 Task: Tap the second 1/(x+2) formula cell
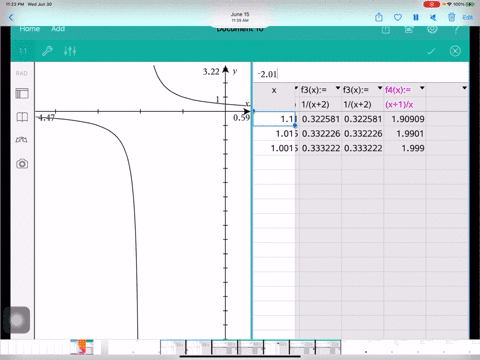pos(357,105)
